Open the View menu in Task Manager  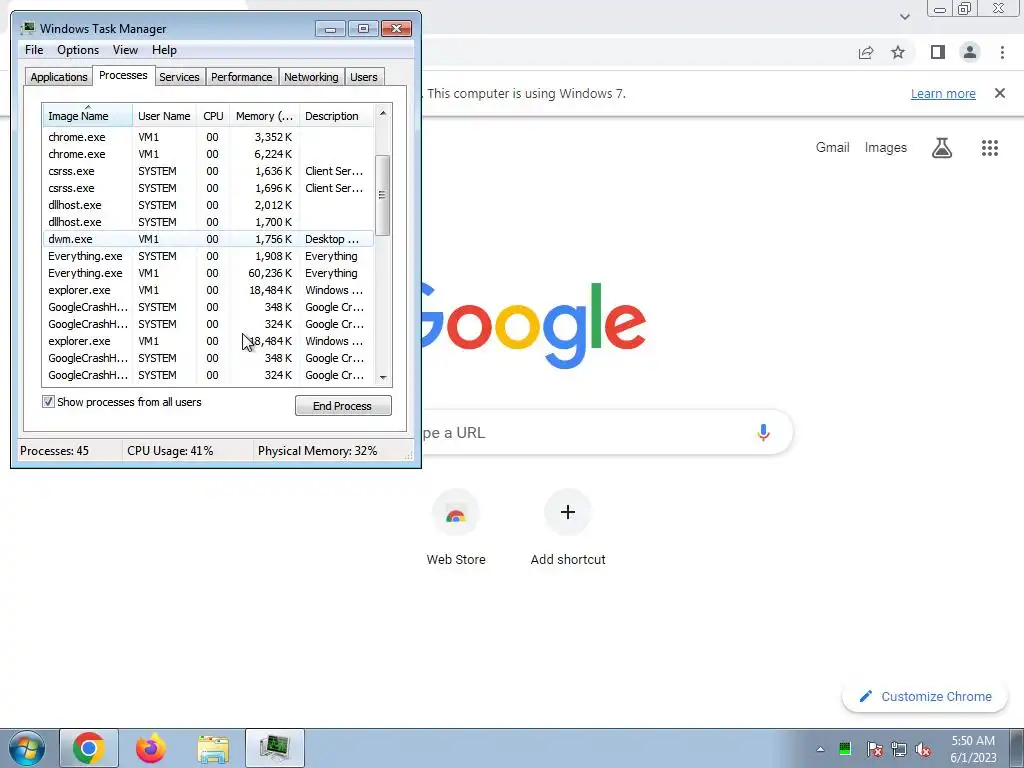(x=125, y=50)
